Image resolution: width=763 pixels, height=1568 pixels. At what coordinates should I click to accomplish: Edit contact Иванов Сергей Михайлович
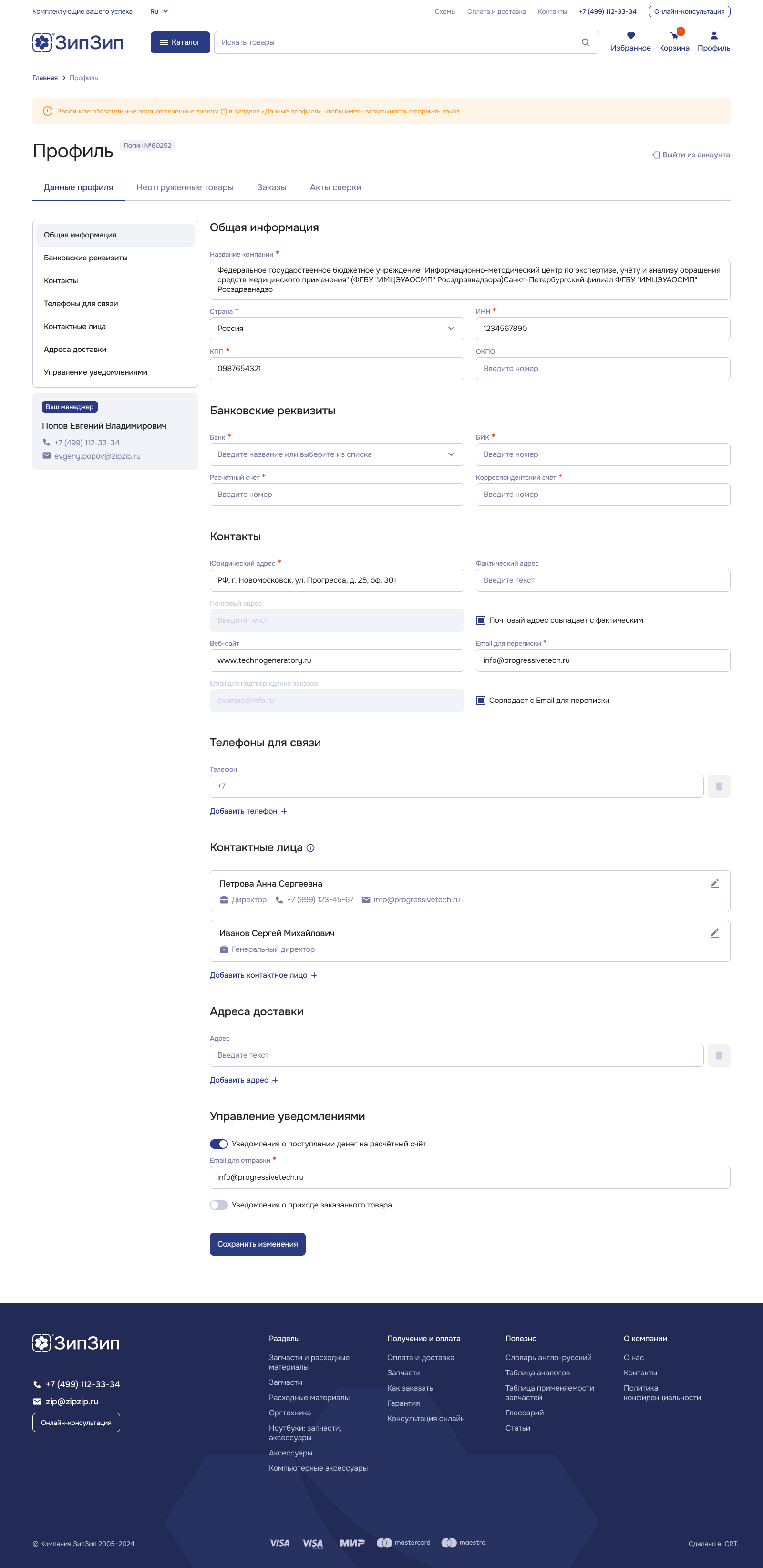(x=715, y=933)
